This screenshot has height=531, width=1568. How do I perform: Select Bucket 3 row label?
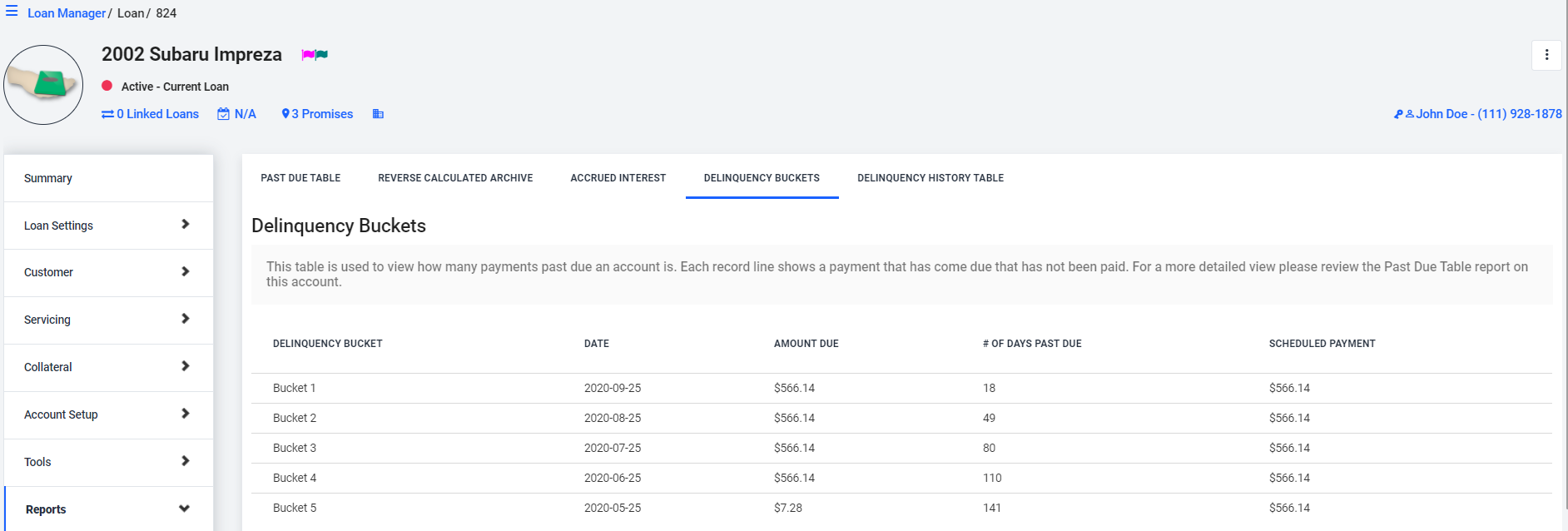[x=295, y=448]
